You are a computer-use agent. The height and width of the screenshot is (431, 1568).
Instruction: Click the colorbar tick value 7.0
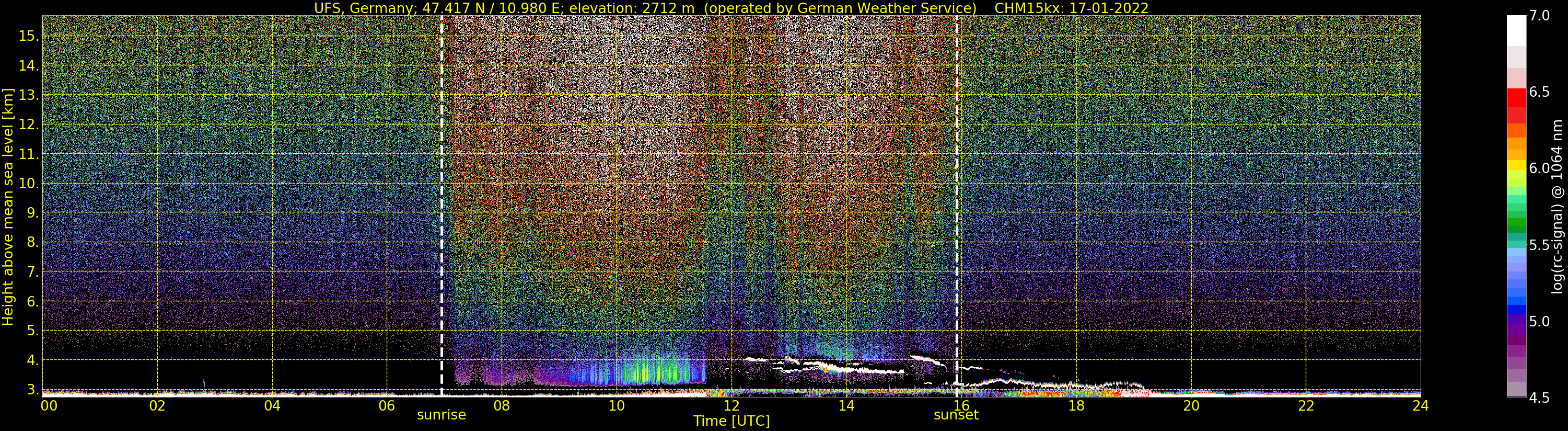[1539, 16]
